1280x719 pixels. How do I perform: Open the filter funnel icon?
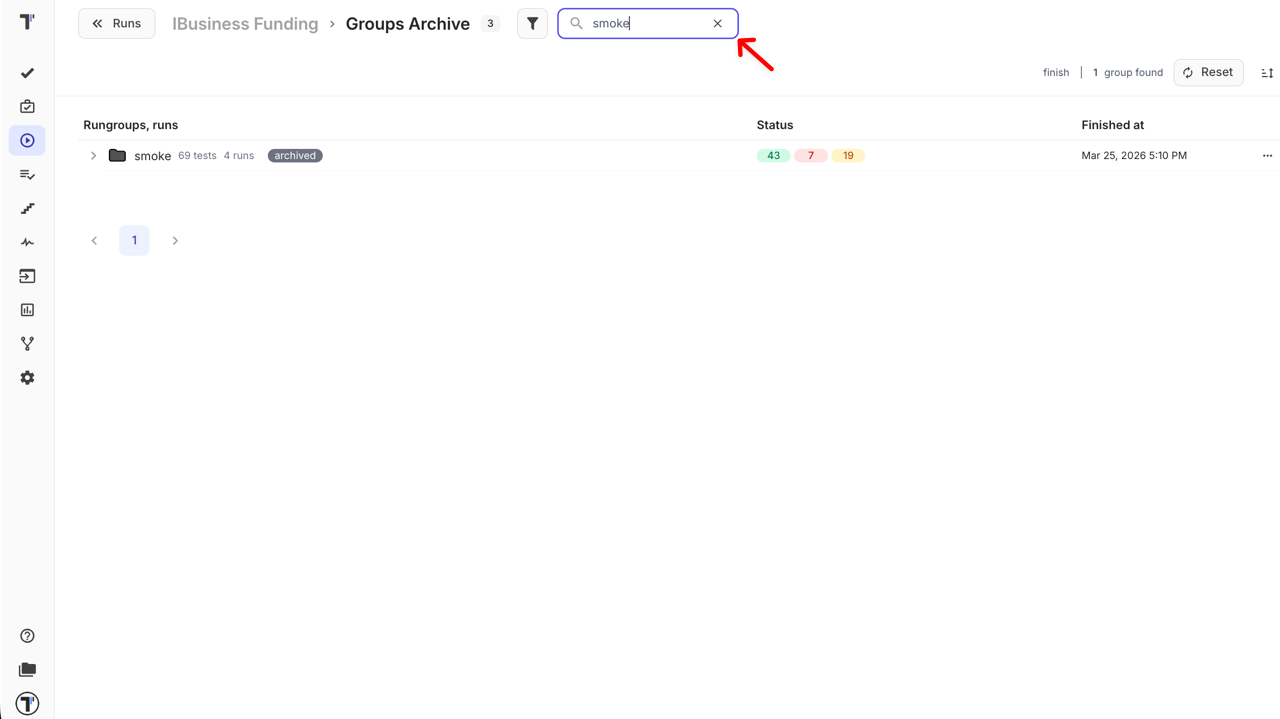[532, 23]
